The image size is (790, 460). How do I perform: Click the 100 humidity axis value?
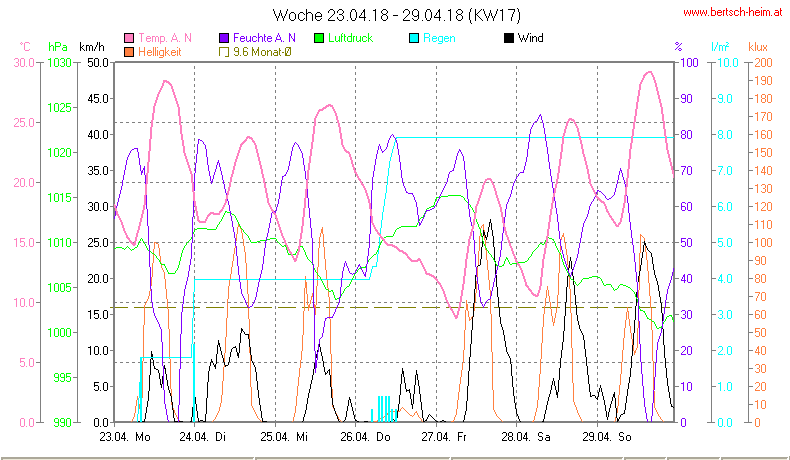[689, 63]
